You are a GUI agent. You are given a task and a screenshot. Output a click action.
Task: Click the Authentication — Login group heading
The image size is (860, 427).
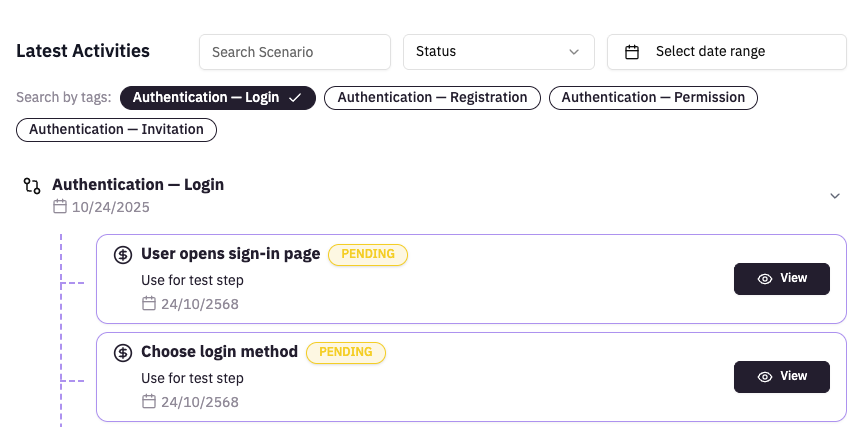coord(138,185)
